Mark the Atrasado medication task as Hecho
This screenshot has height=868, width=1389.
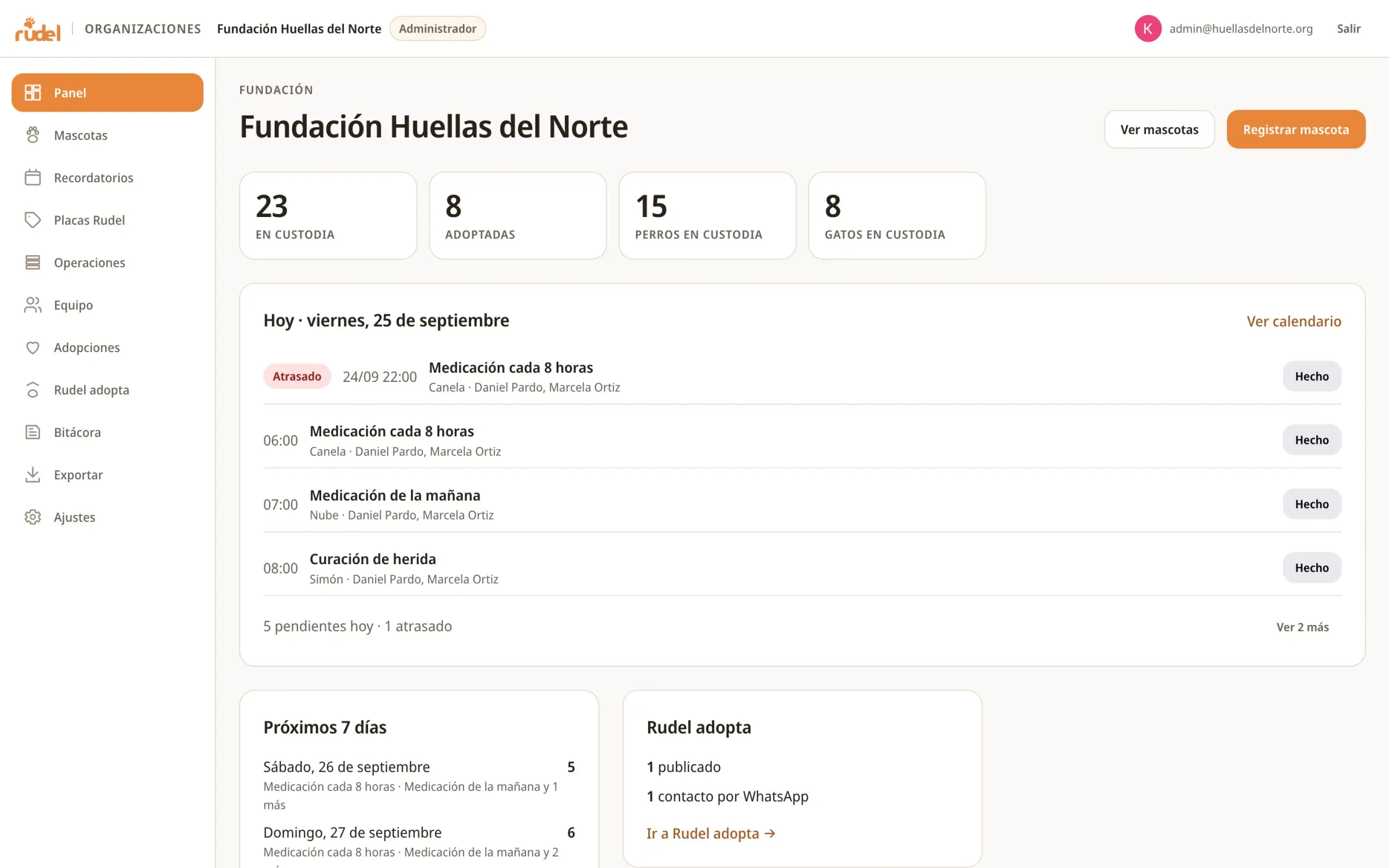coord(1311,376)
